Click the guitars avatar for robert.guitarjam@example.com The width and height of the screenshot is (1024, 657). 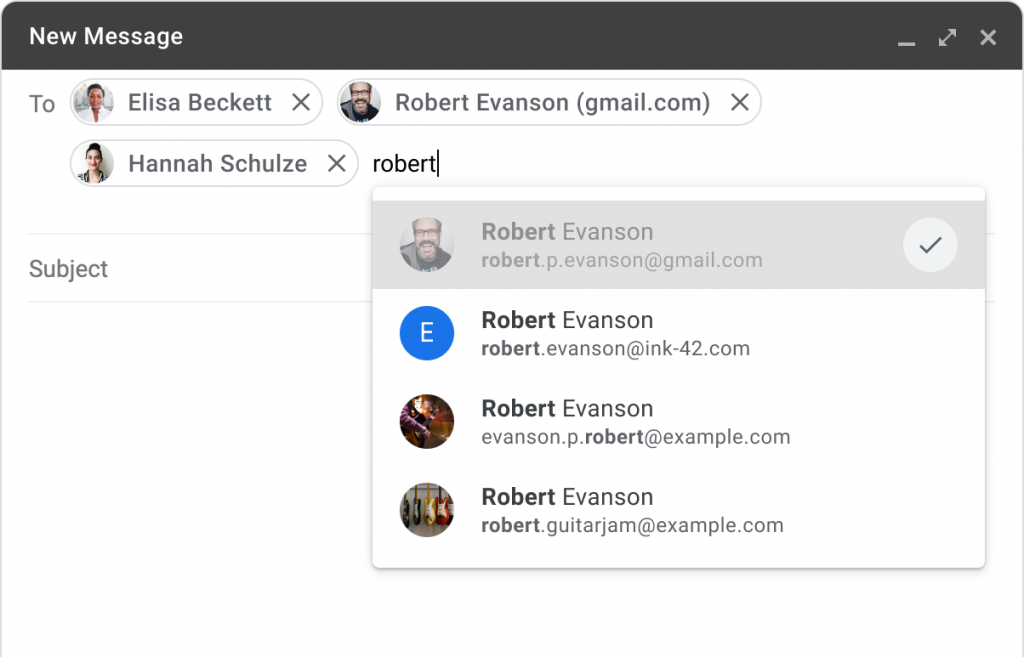[x=426, y=510]
